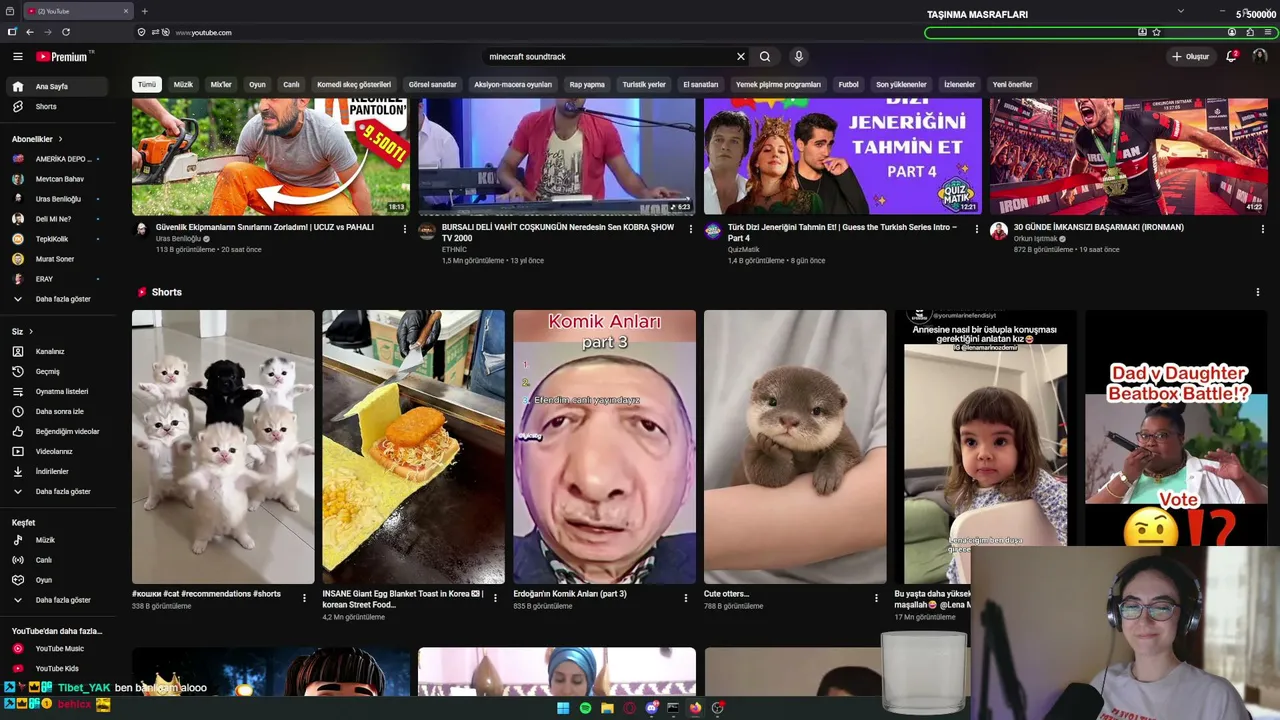Open more options for Güvenlik Ekipmanlarının video

pos(405,229)
